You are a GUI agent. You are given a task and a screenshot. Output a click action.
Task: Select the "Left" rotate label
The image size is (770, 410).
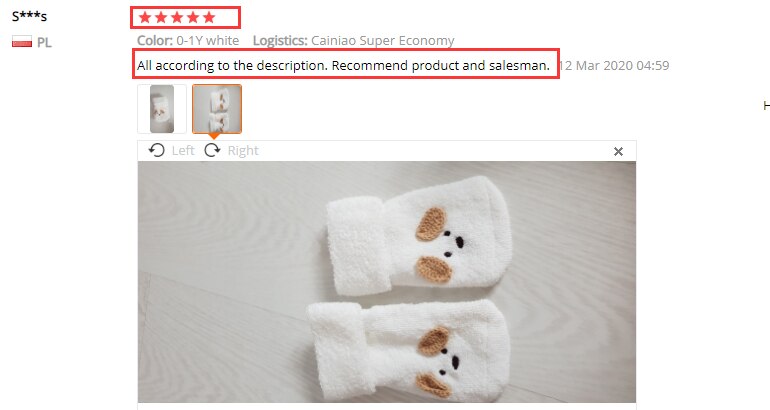click(183, 151)
